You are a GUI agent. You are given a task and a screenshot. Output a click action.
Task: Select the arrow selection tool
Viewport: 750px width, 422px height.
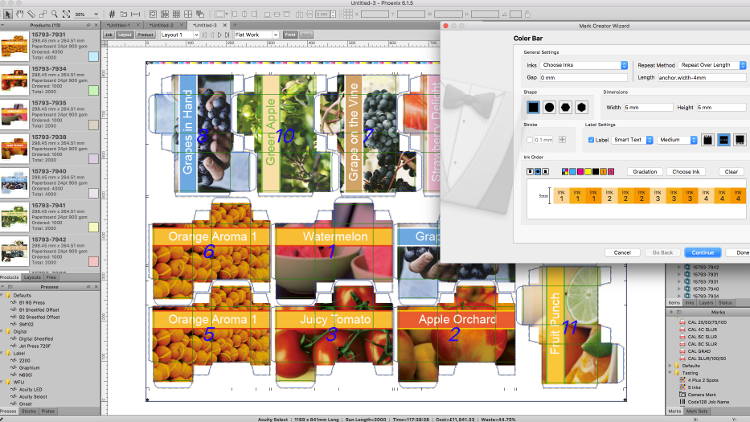(x=8, y=14)
